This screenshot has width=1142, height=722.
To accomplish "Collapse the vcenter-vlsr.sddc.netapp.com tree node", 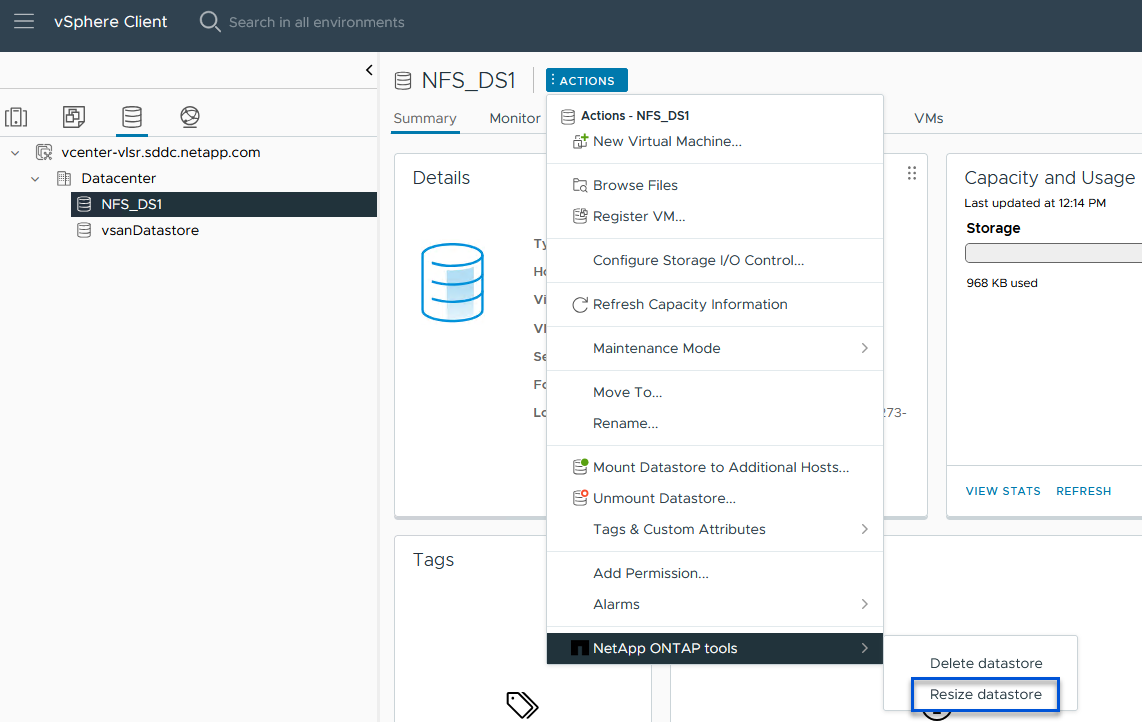I will pos(15,153).
